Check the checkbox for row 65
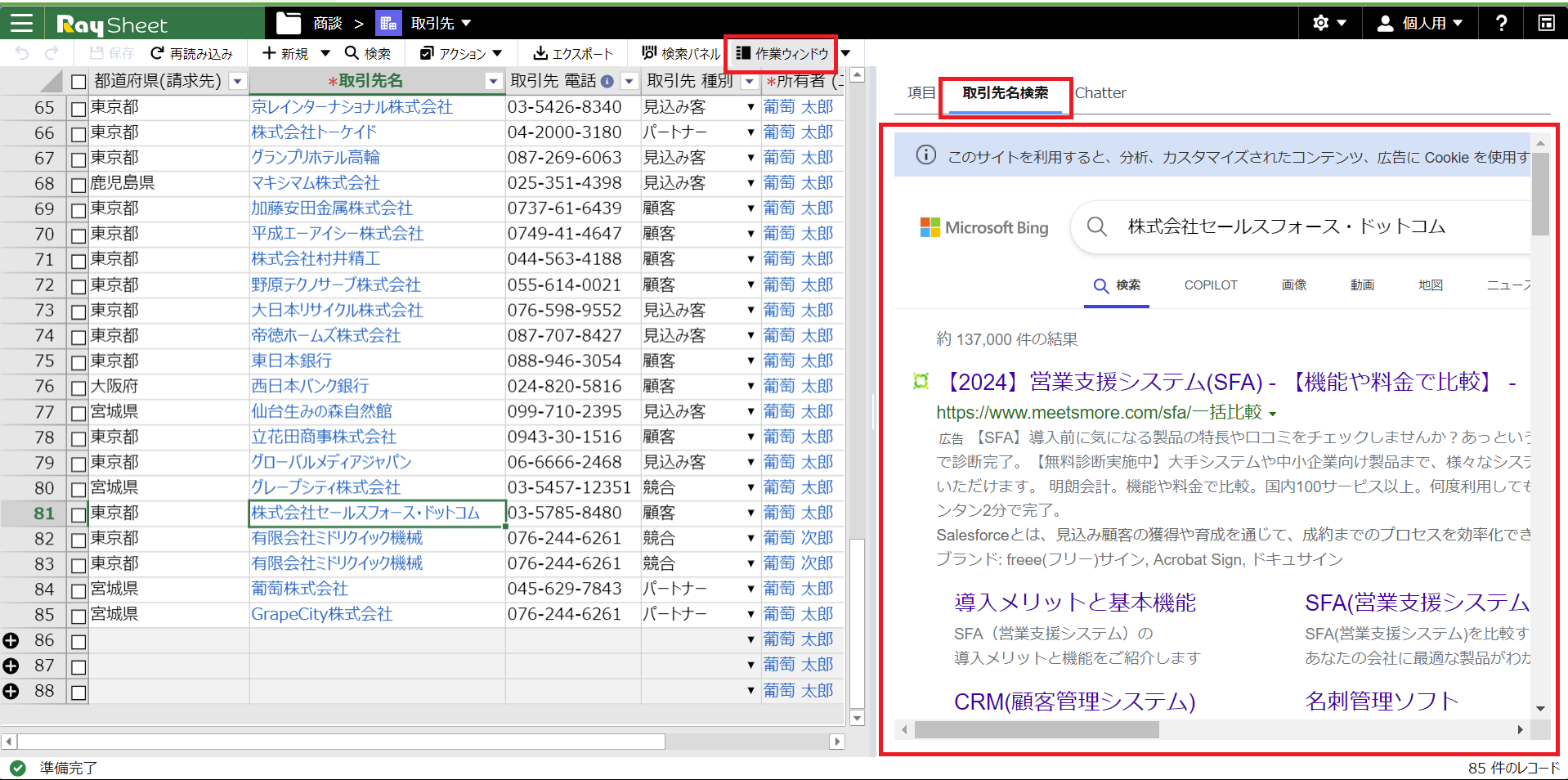The width and height of the screenshot is (1568, 780). click(78, 108)
